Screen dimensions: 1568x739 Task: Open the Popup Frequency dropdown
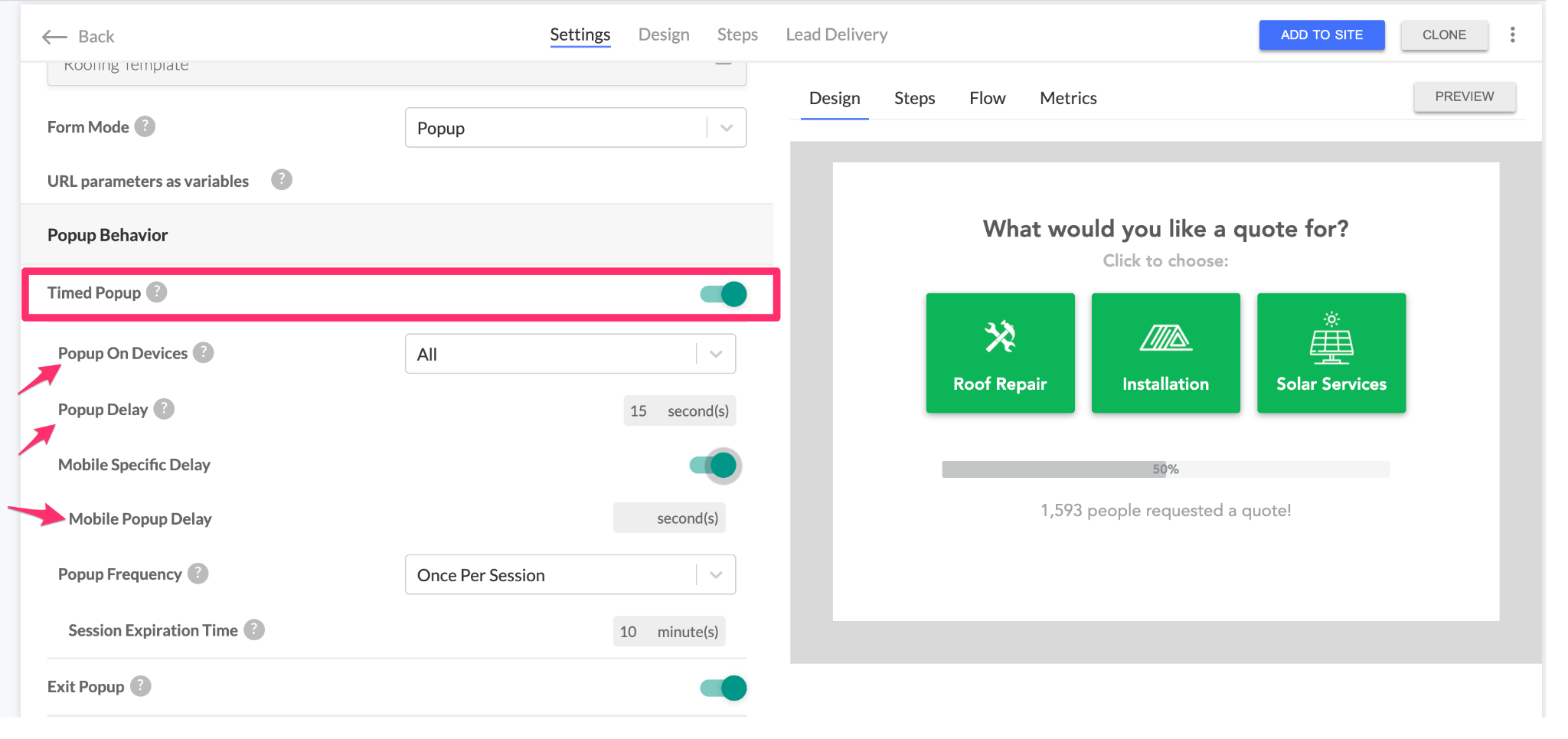coord(570,575)
